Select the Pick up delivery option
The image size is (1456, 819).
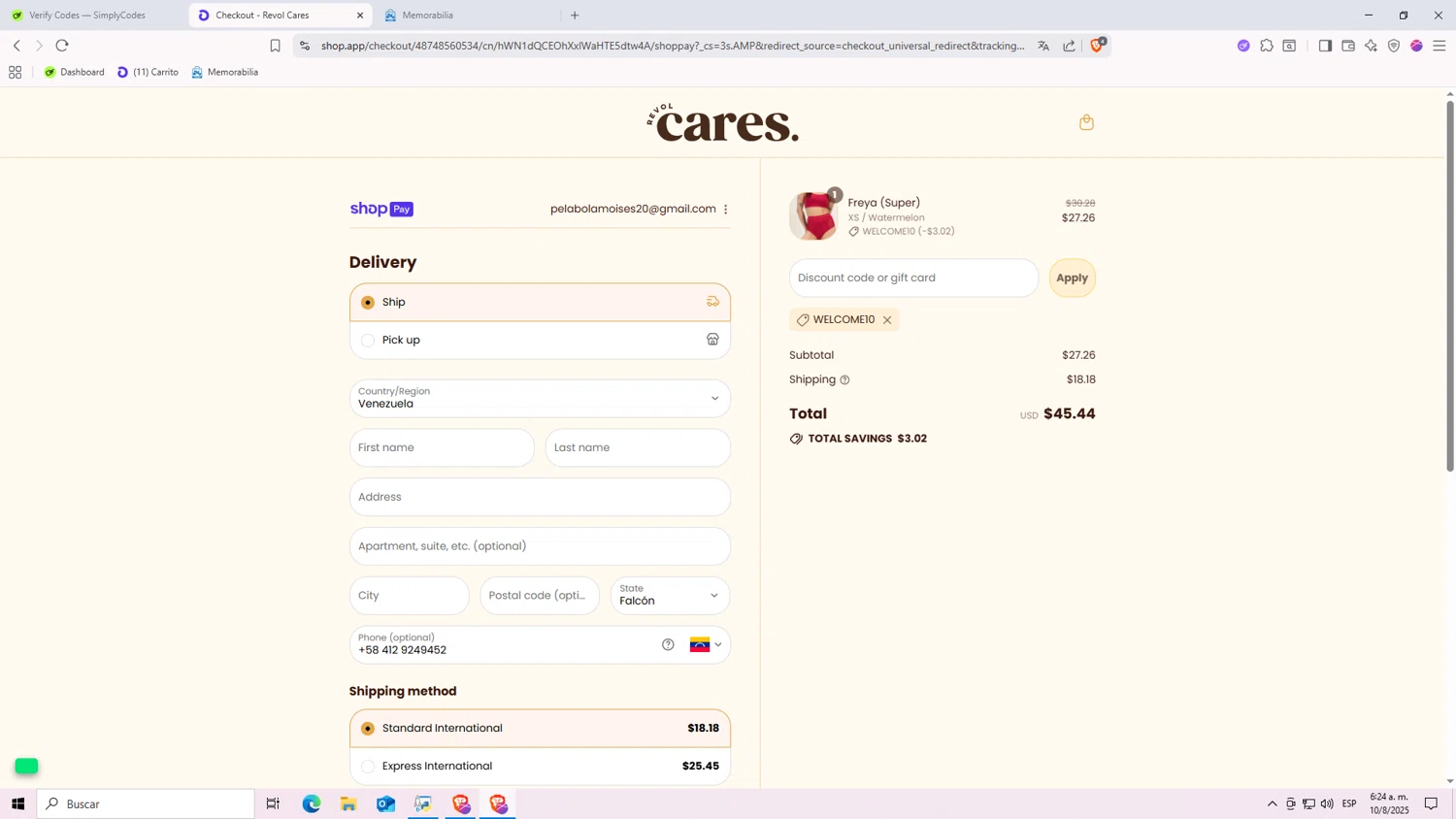540,341
